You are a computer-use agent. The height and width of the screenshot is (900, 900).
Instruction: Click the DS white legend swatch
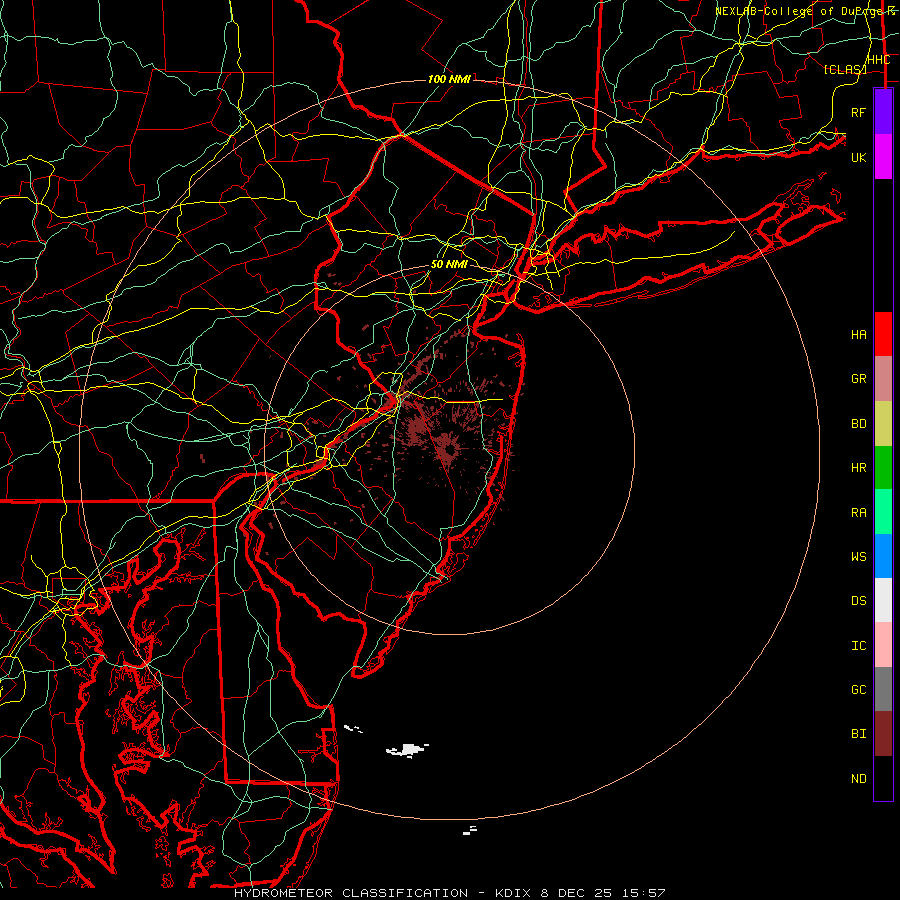[883, 600]
